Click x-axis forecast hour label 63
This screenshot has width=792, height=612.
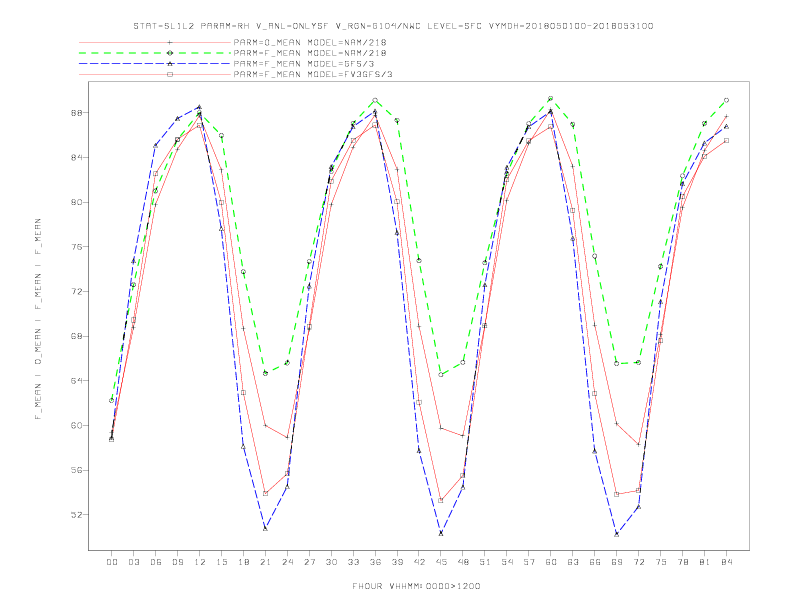[x=573, y=562]
